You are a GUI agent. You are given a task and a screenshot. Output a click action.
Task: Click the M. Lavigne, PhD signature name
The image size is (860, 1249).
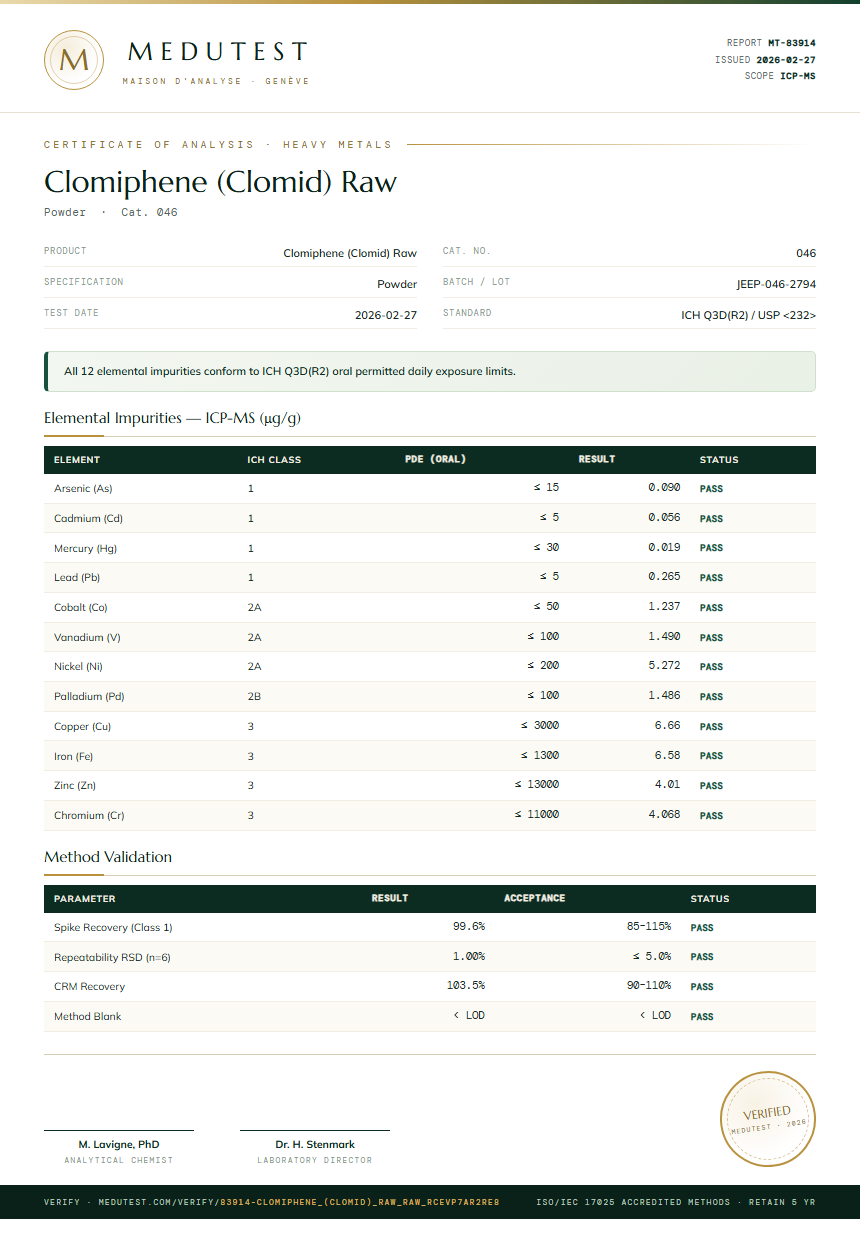click(119, 1144)
